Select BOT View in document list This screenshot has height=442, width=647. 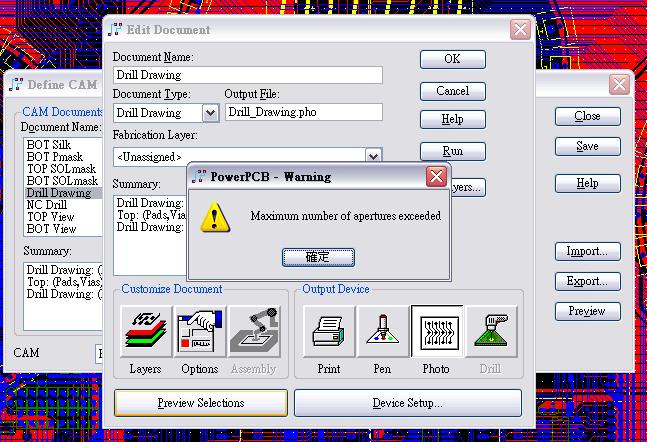pyautogui.click(x=51, y=229)
